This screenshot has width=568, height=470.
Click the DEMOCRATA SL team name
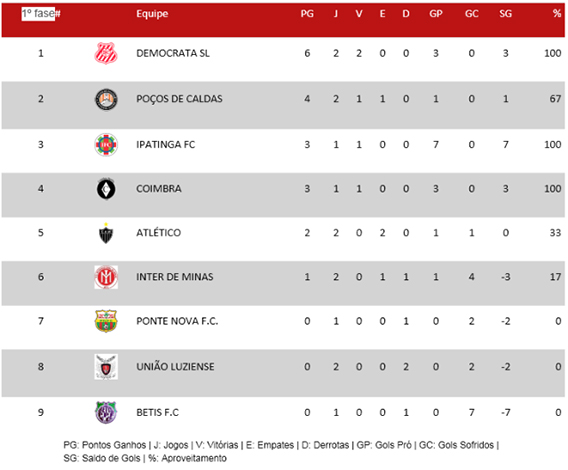(x=173, y=53)
